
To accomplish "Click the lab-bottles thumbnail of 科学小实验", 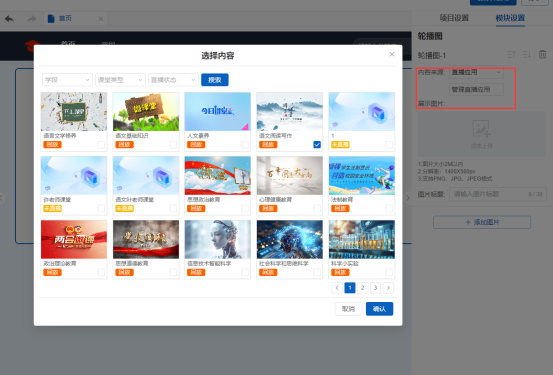I will tap(362, 240).
